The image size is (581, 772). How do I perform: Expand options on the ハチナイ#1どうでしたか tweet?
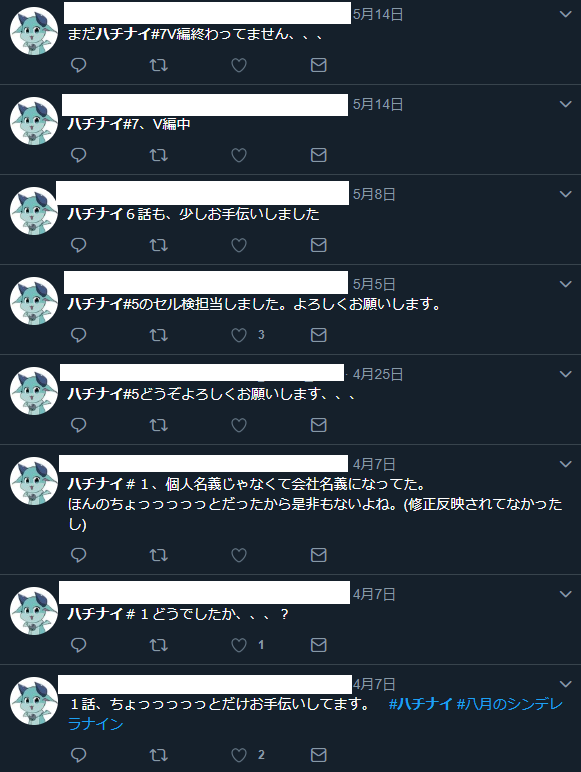(566, 594)
